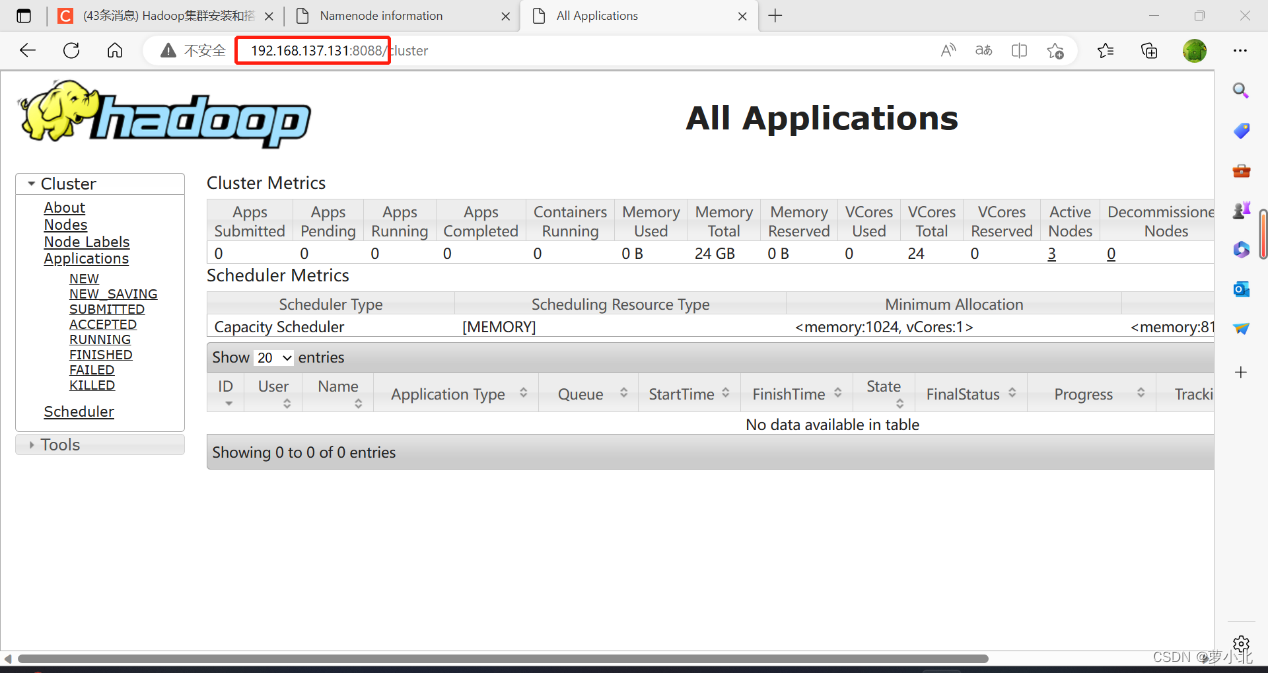Open the Node Labels link
The image size is (1268, 673).
(87, 242)
